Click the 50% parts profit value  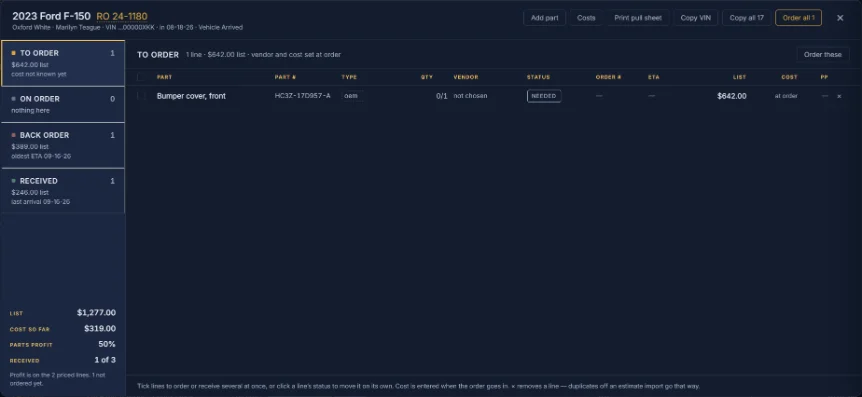(107, 344)
